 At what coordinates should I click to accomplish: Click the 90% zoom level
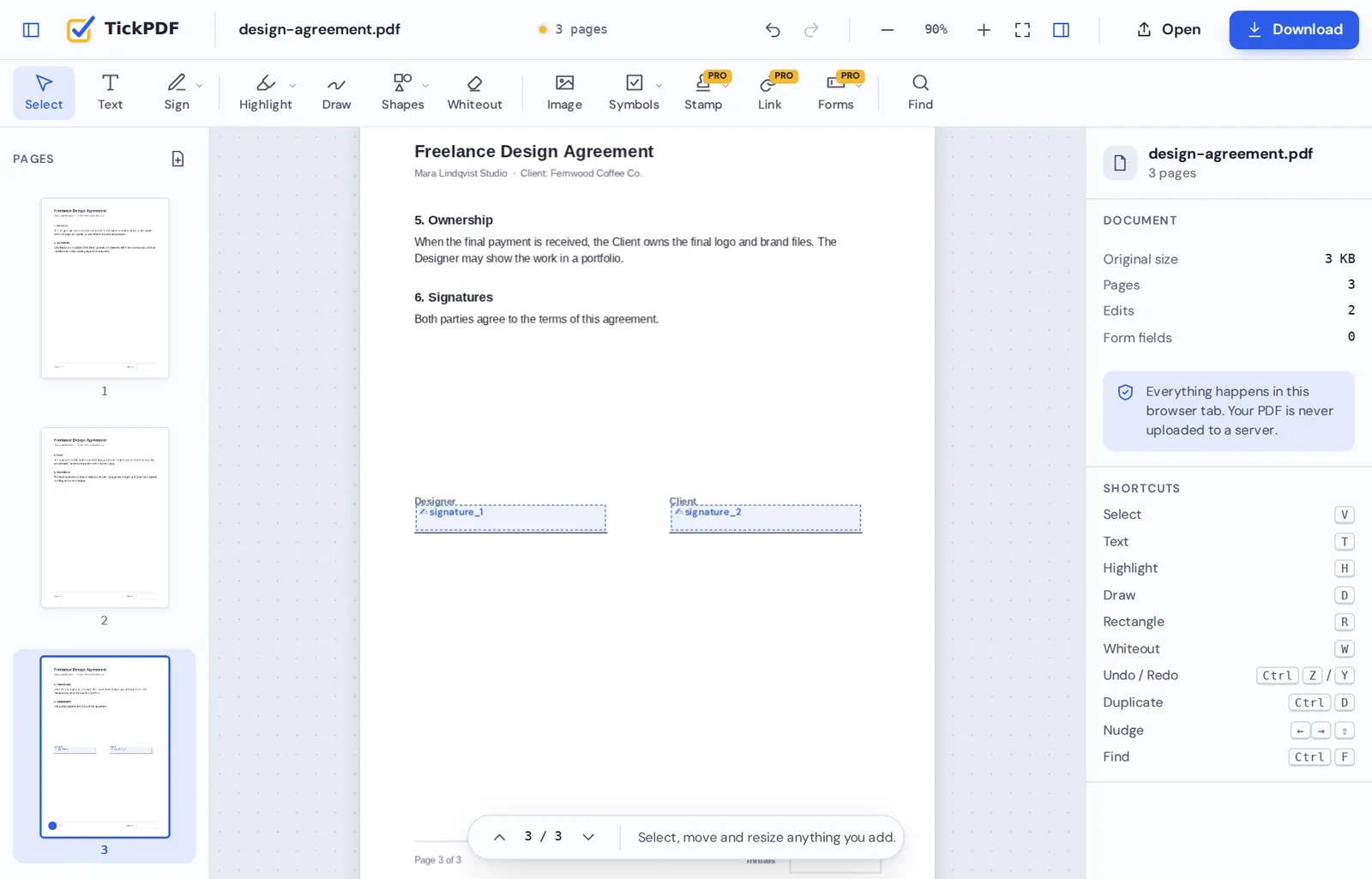(x=936, y=29)
